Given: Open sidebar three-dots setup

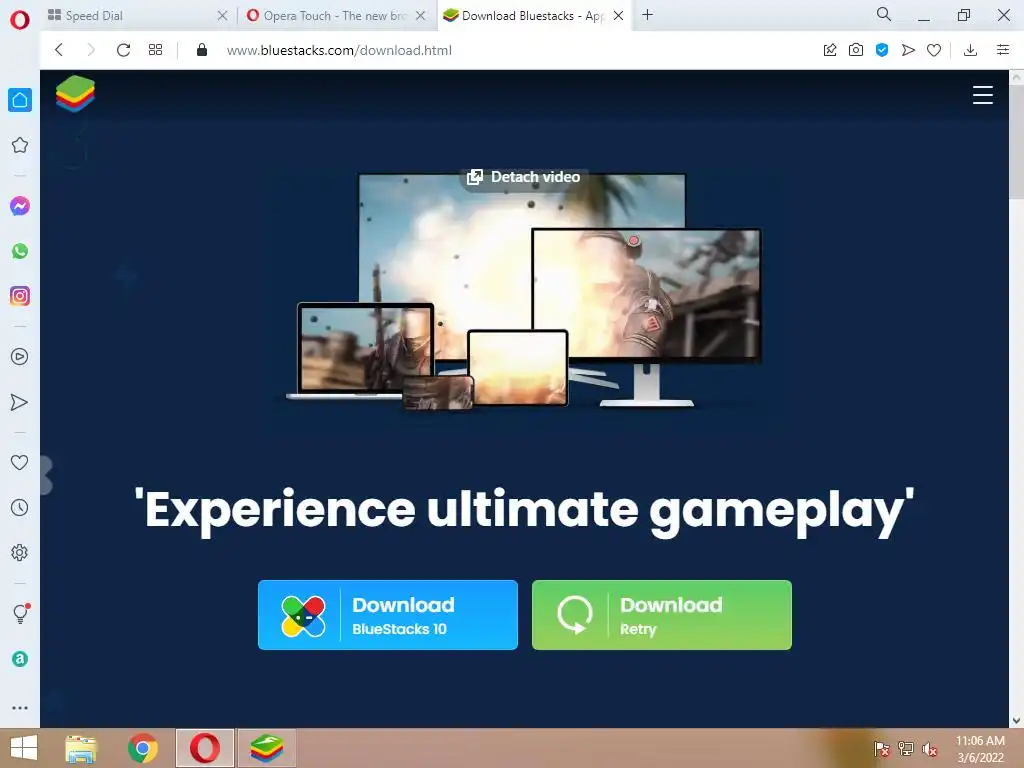Looking at the screenshot, I should (x=20, y=708).
